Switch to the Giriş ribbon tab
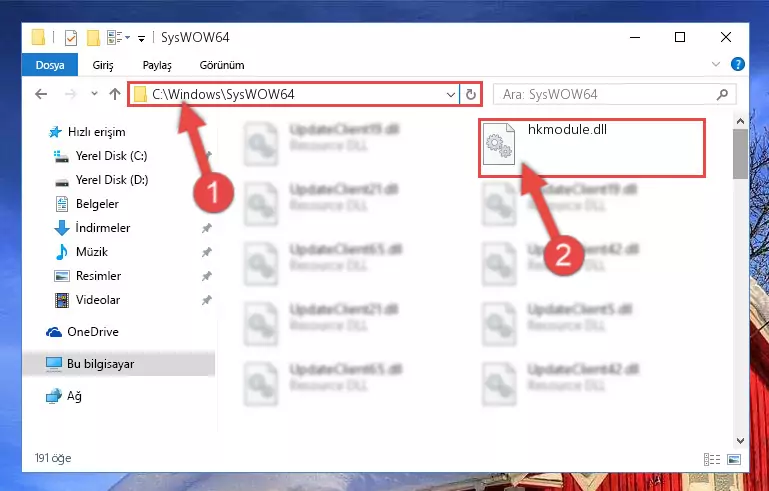Image resolution: width=769 pixels, height=491 pixels. point(103,65)
